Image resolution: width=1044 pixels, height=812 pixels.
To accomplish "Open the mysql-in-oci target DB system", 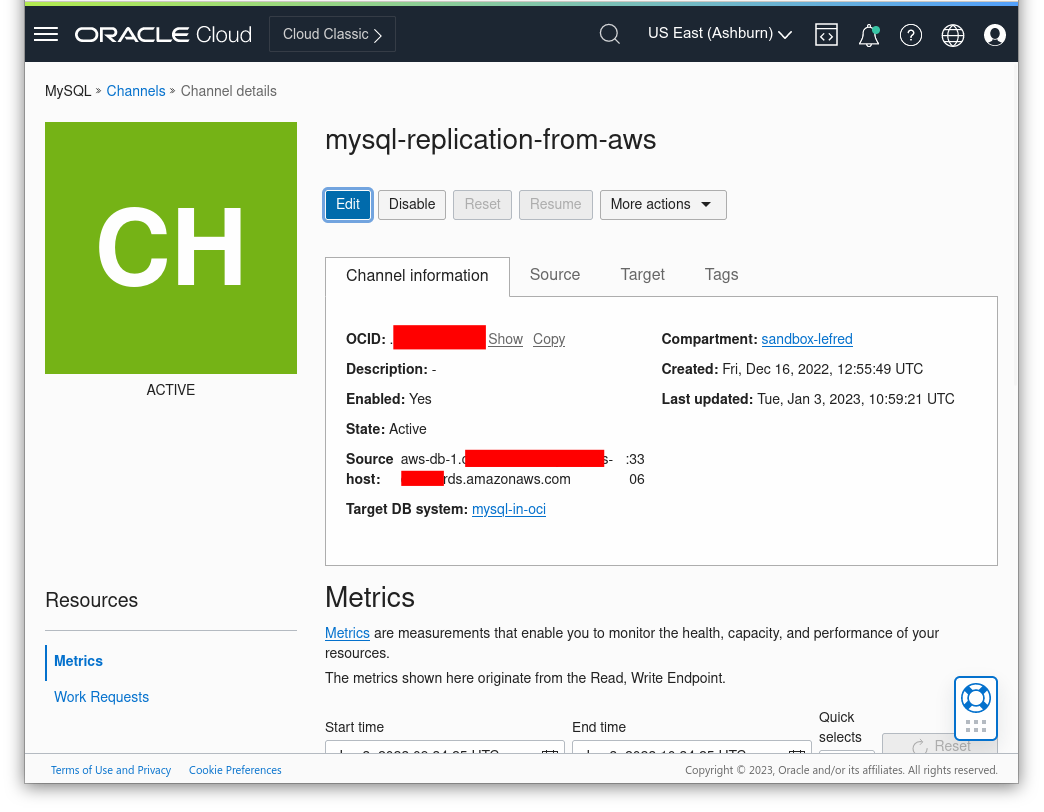I will point(509,509).
